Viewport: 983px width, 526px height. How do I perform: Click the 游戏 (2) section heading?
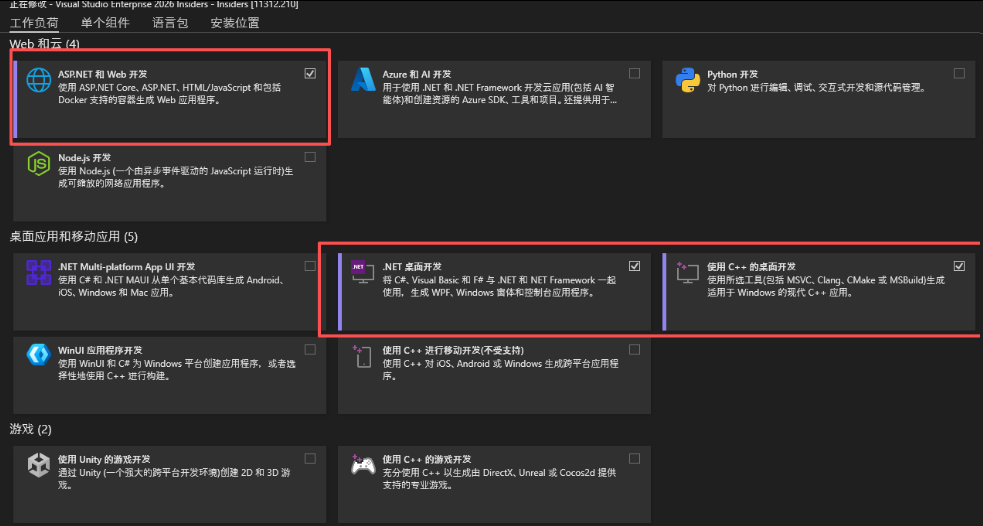(31, 429)
